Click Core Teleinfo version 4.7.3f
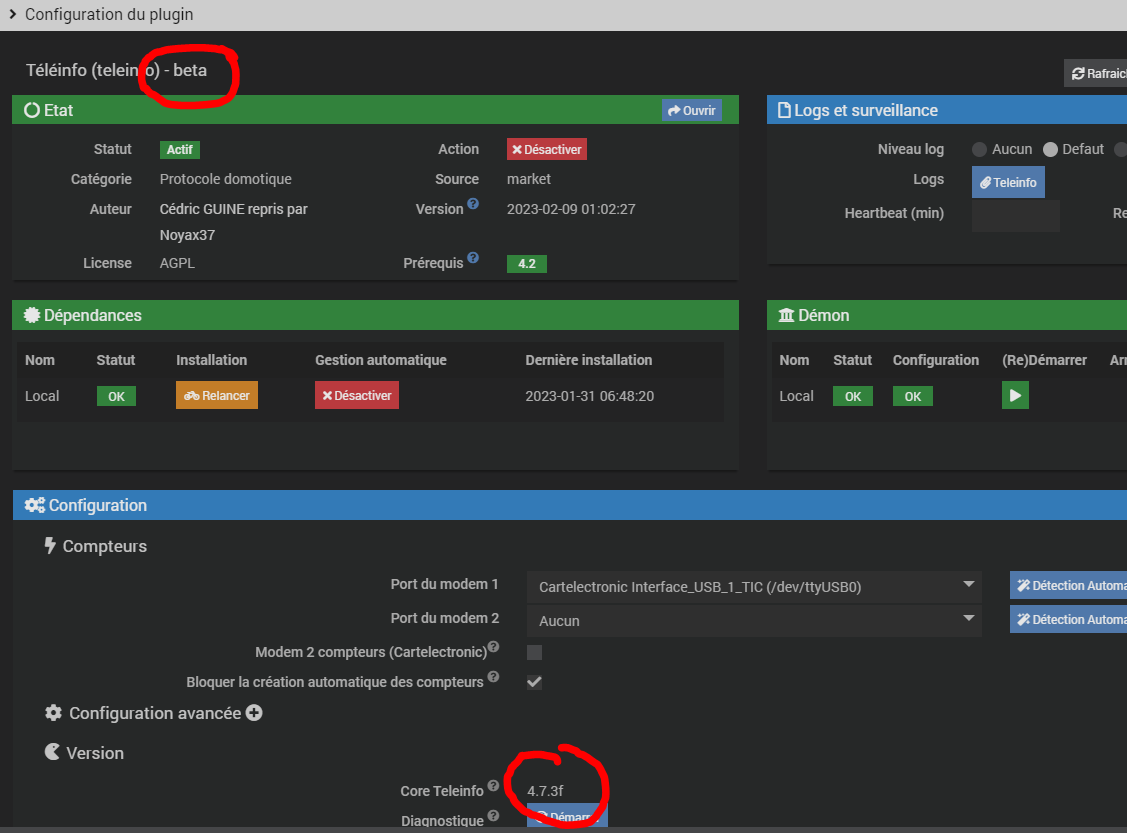Viewport: 1127px width, 833px height. coord(545,791)
